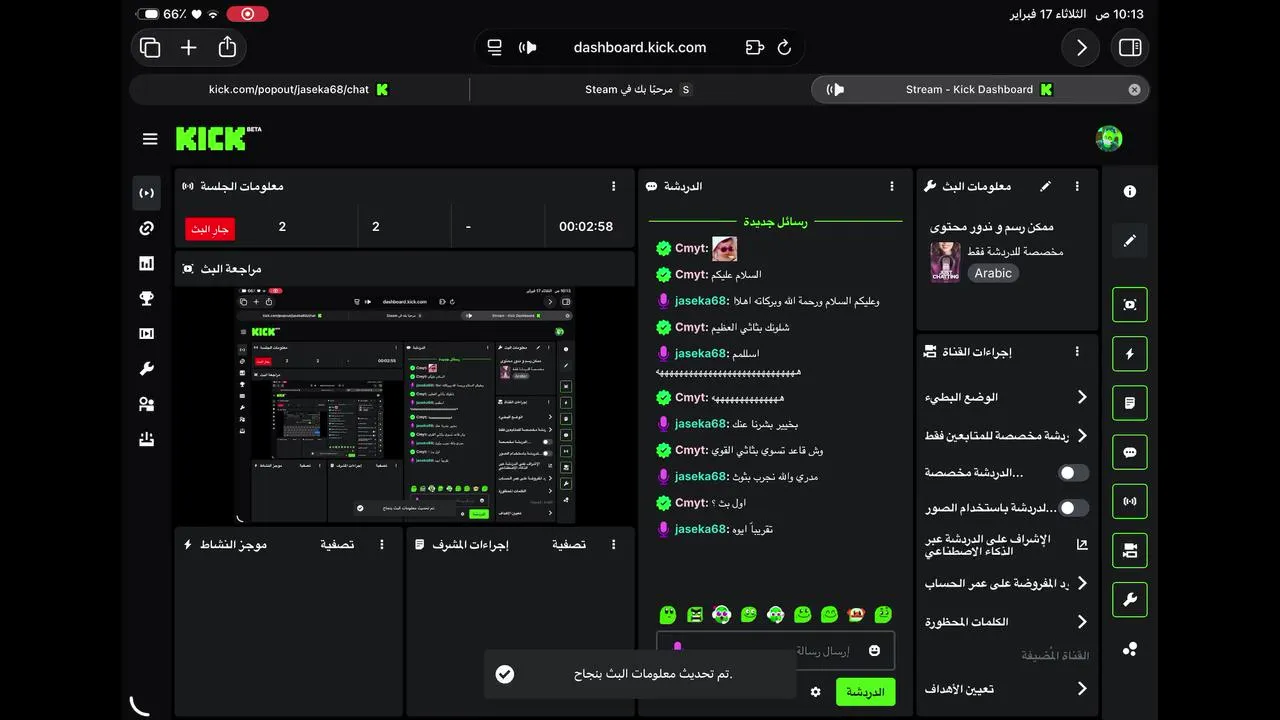Select the Stream broadcast icon in the left sidebar
Viewport: 1280px width, 720px height.
[x=146, y=193]
